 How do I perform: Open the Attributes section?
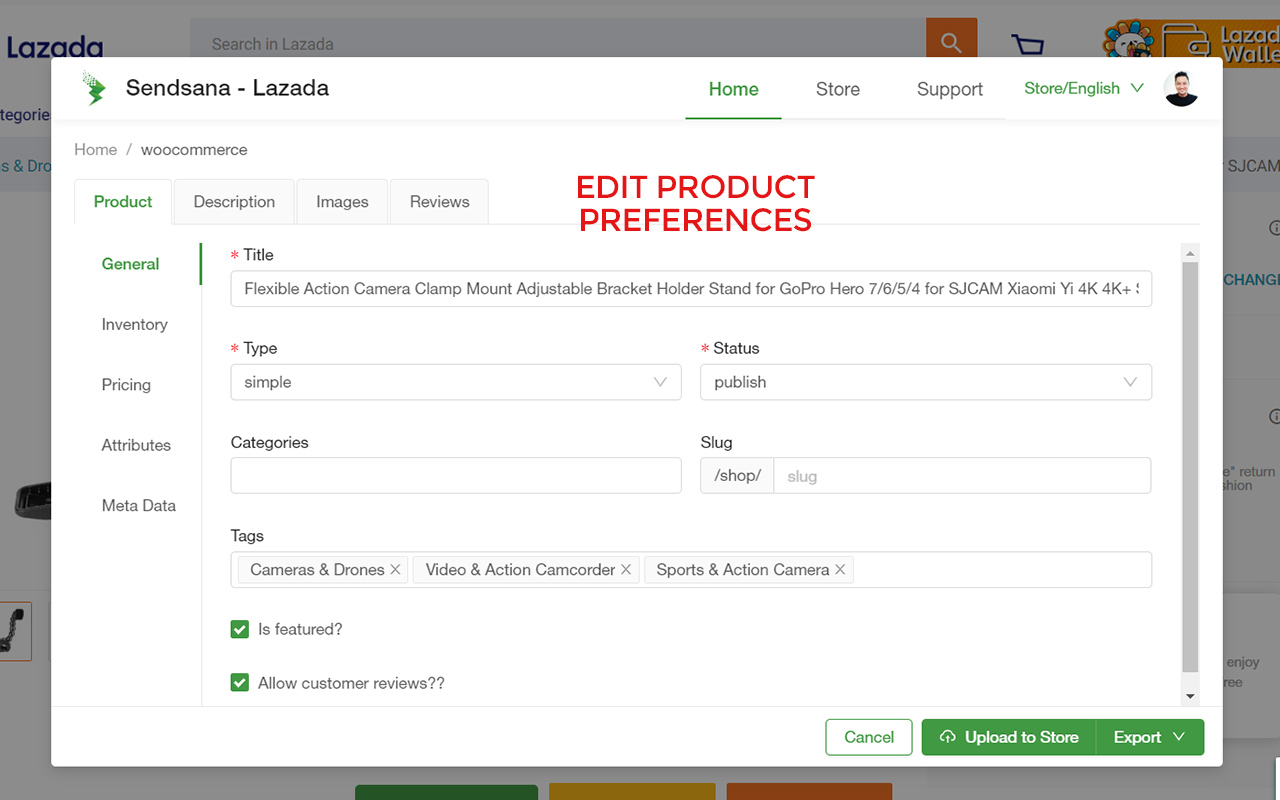(x=136, y=445)
